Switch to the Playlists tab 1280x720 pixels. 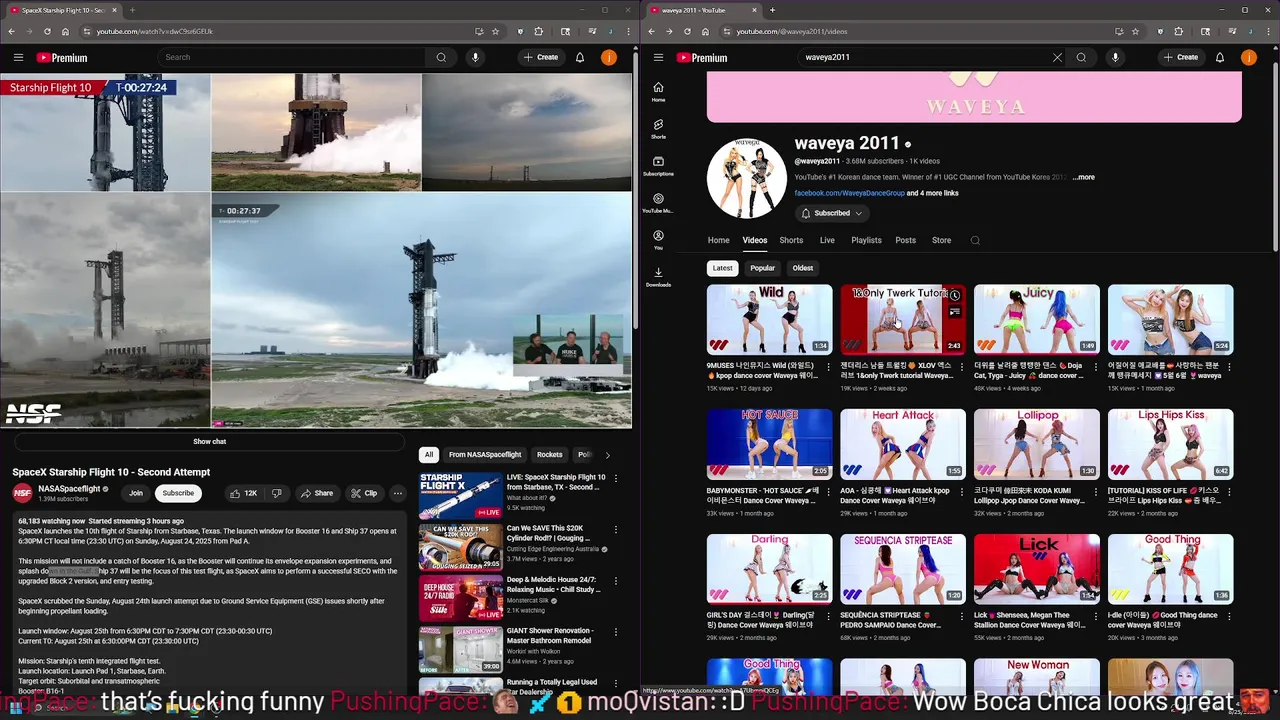tap(866, 240)
